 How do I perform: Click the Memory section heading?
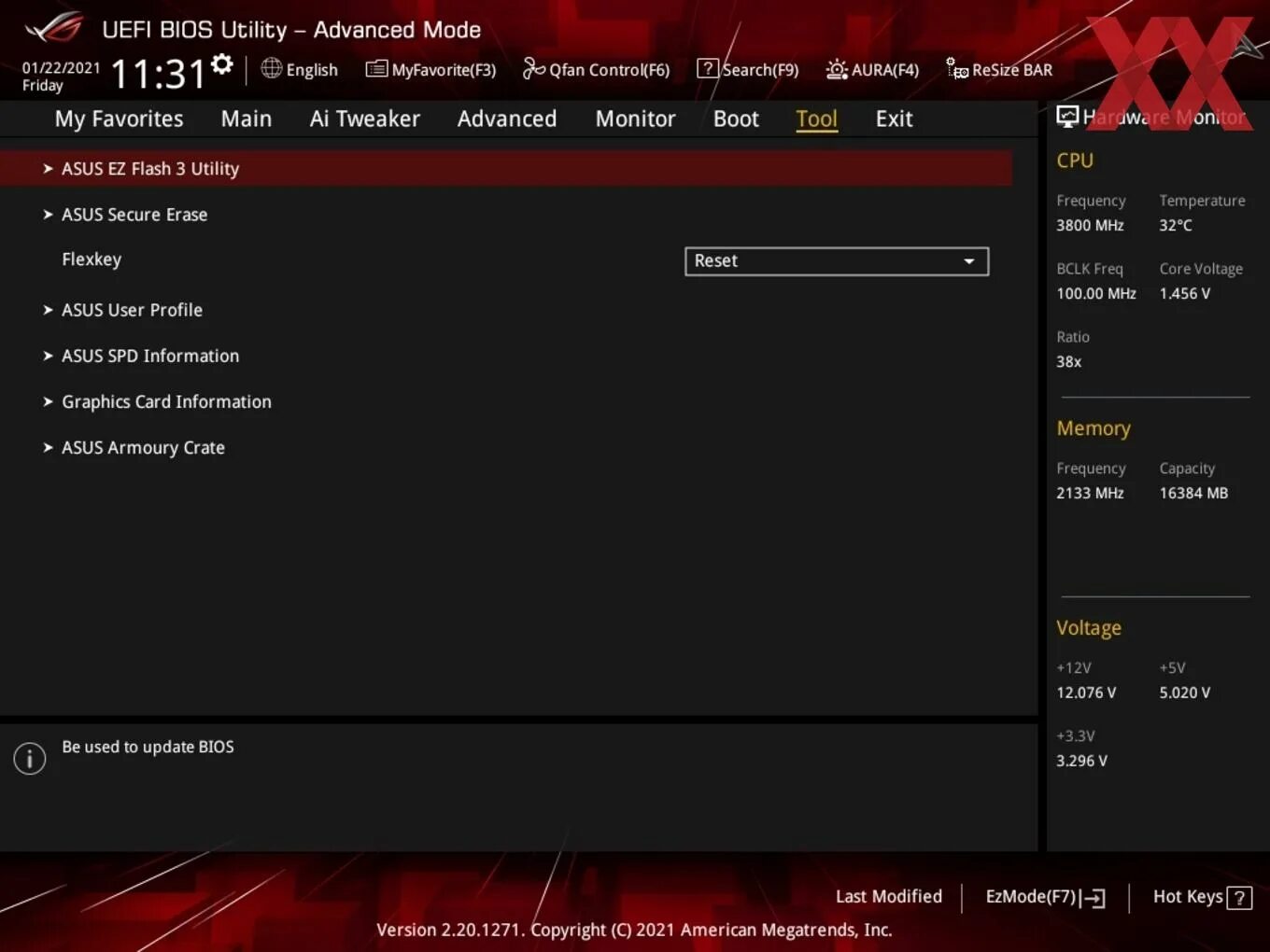[x=1094, y=428]
